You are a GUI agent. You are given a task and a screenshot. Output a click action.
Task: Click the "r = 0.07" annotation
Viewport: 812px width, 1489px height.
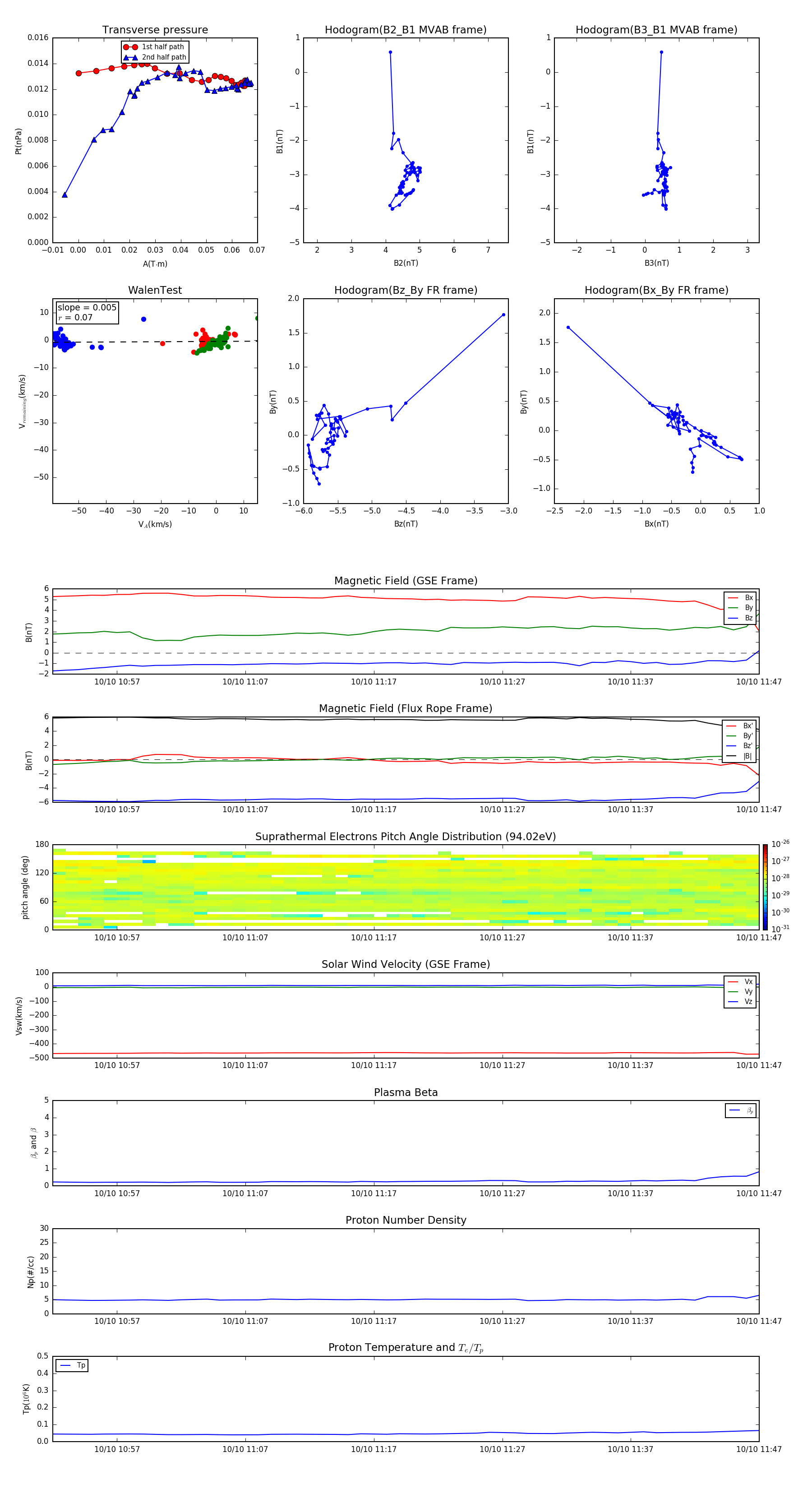tap(75, 317)
